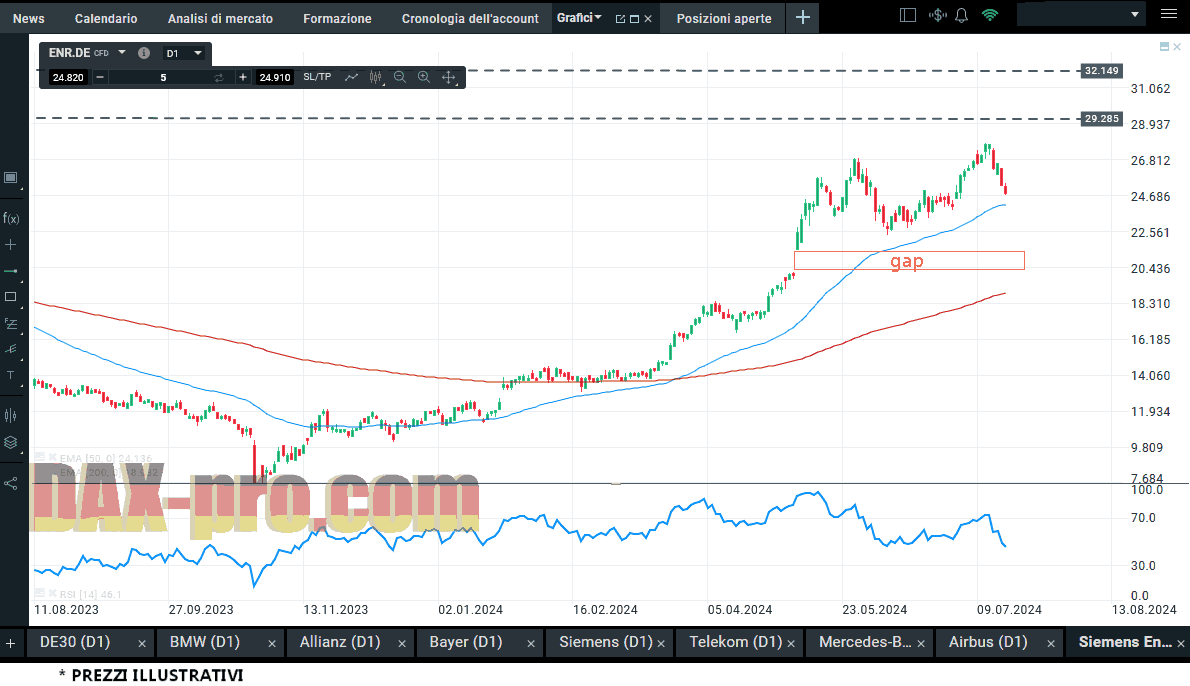
Task: Add a new chart tab at bottom
Action: tap(11, 643)
